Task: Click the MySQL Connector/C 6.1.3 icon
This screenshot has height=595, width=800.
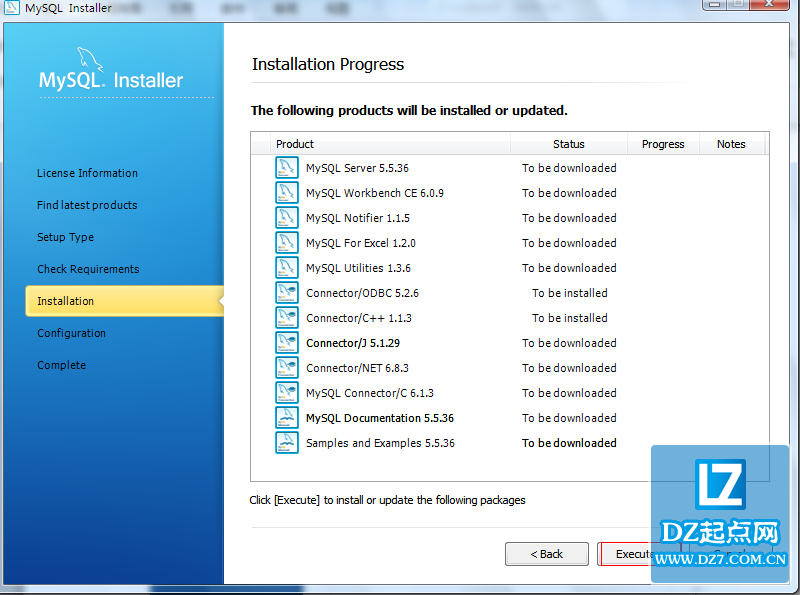Action: pos(287,393)
